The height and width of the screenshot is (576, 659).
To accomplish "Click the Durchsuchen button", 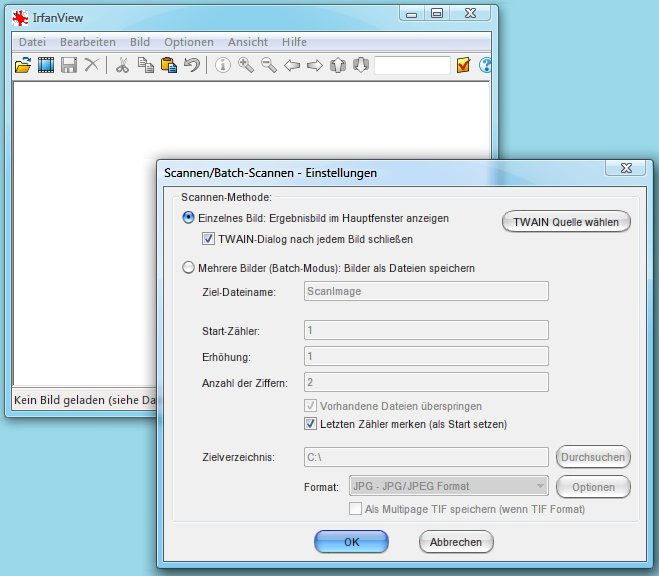I will tap(593, 457).
